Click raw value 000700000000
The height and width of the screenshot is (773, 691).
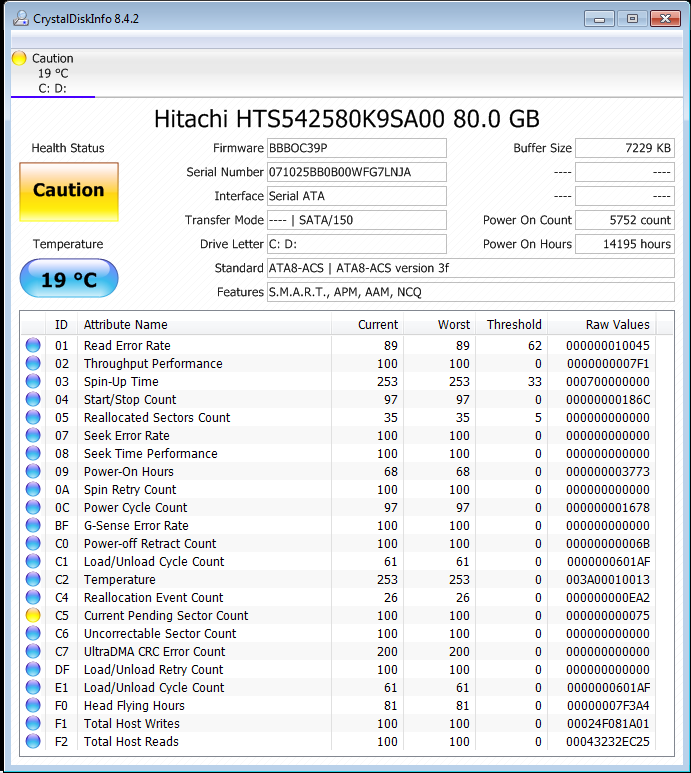tap(608, 382)
